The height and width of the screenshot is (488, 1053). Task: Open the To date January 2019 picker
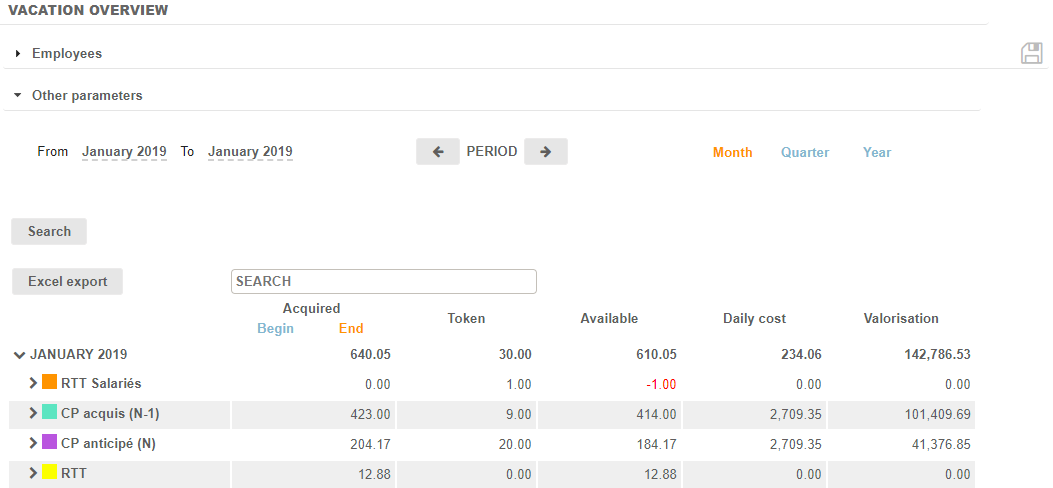[250, 153]
